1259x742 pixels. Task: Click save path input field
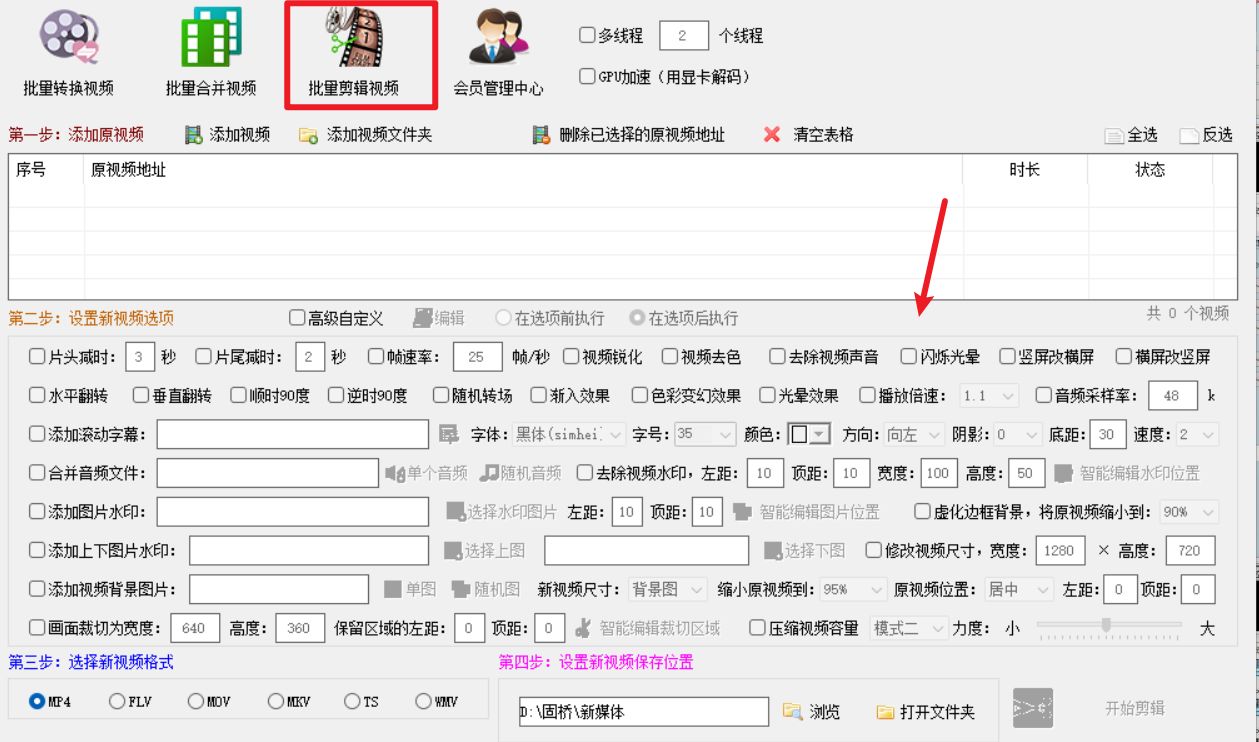coord(643,712)
